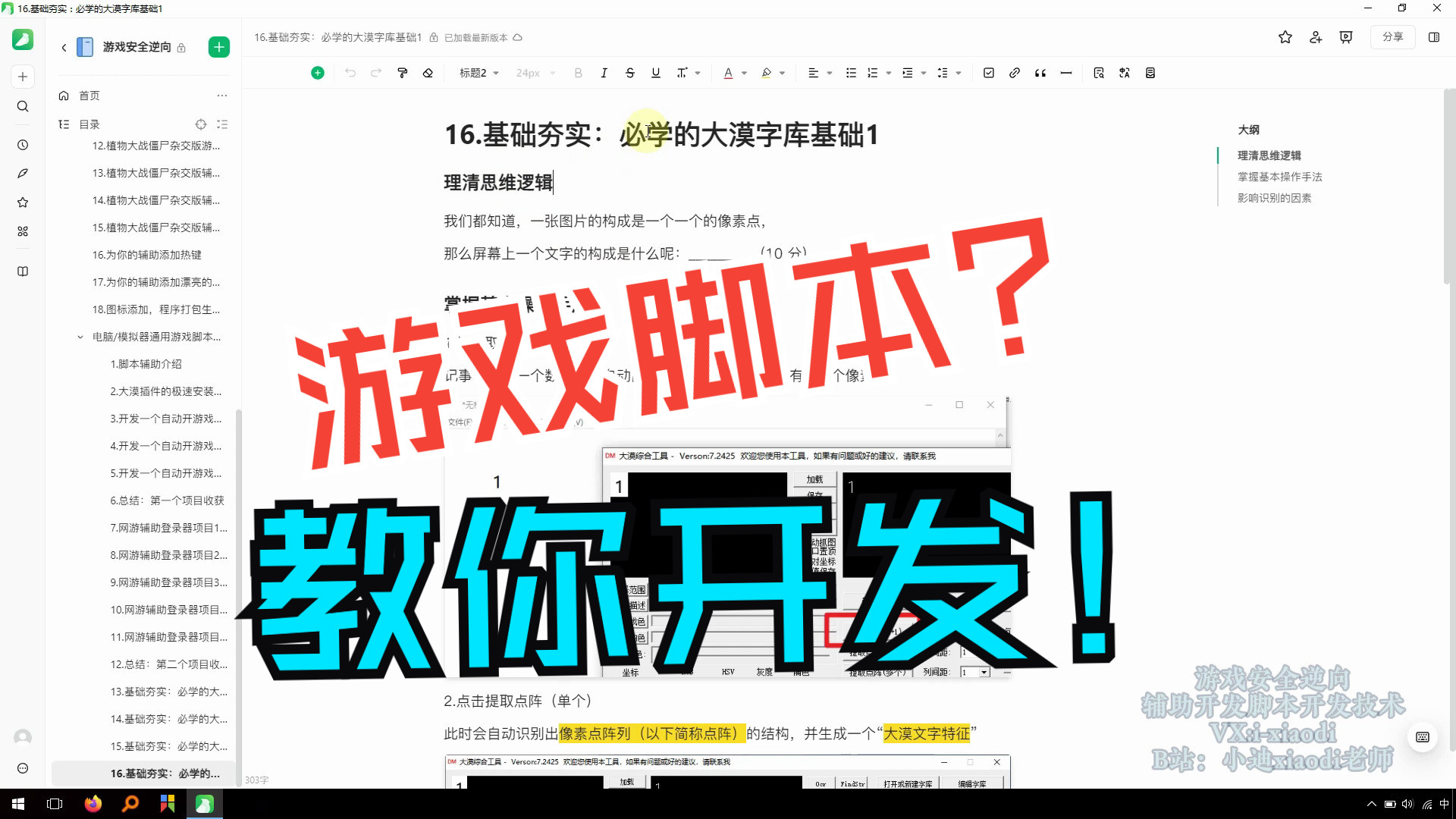Click the green new document plus button
This screenshot has height=819, width=1456.
(219, 47)
